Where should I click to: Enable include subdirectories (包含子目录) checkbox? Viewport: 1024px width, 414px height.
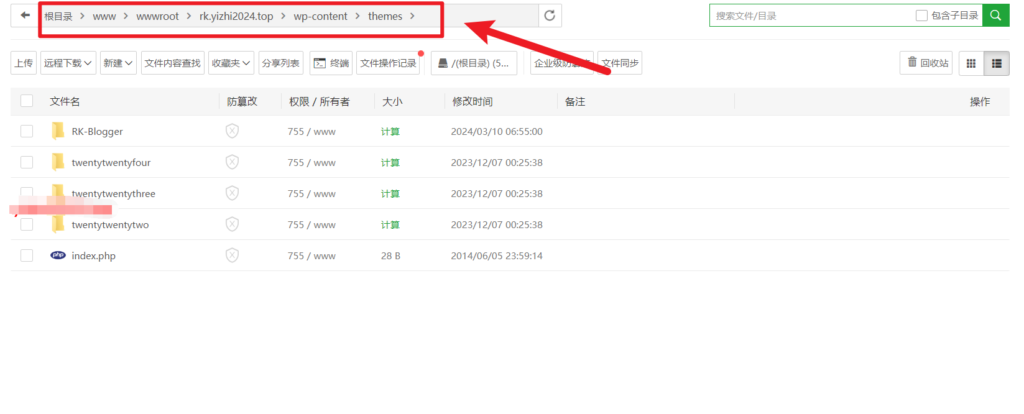click(921, 16)
